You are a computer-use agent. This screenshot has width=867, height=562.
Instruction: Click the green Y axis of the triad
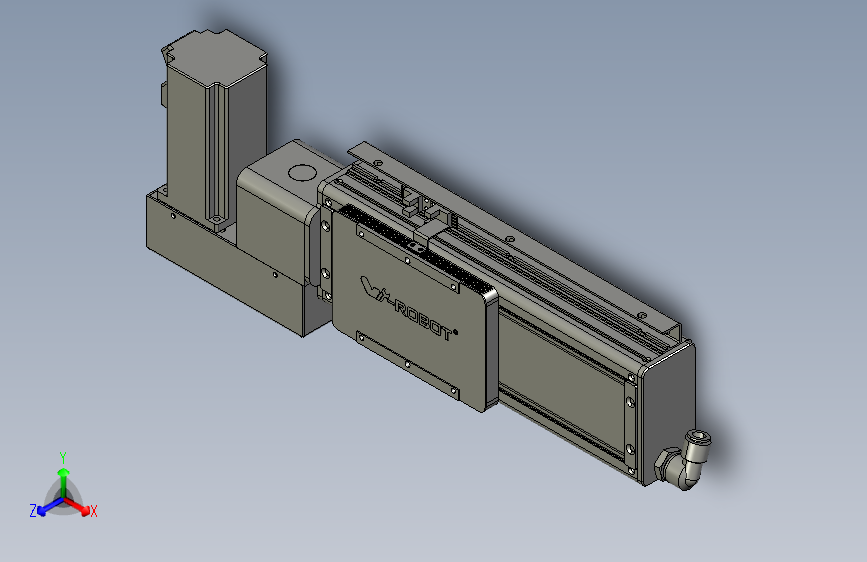pos(64,475)
